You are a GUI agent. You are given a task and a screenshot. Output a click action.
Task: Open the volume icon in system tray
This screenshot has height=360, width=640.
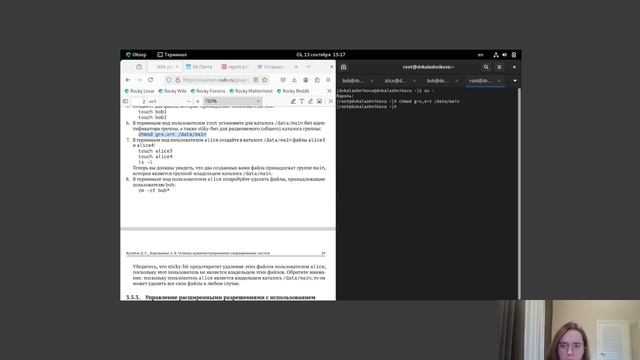504,55
